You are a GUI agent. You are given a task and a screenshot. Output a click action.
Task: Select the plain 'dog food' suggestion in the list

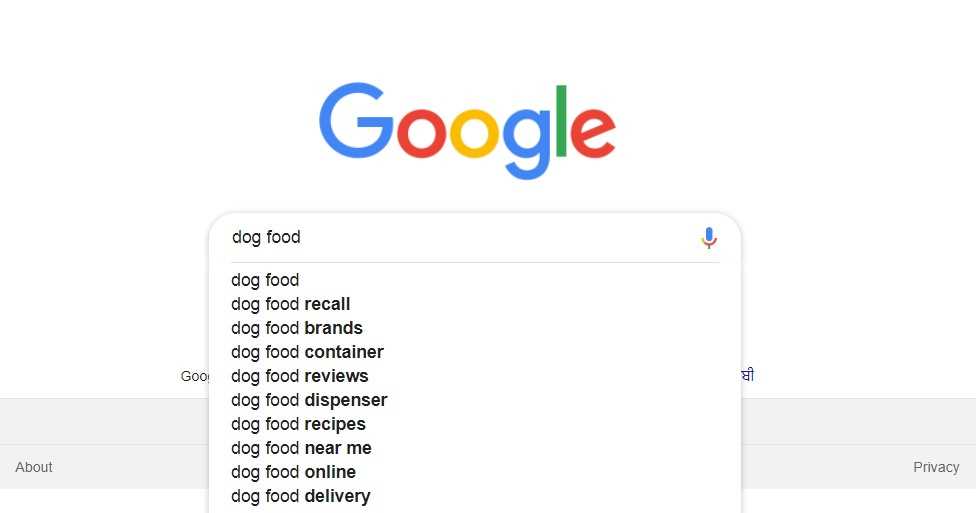coord(266,280)
